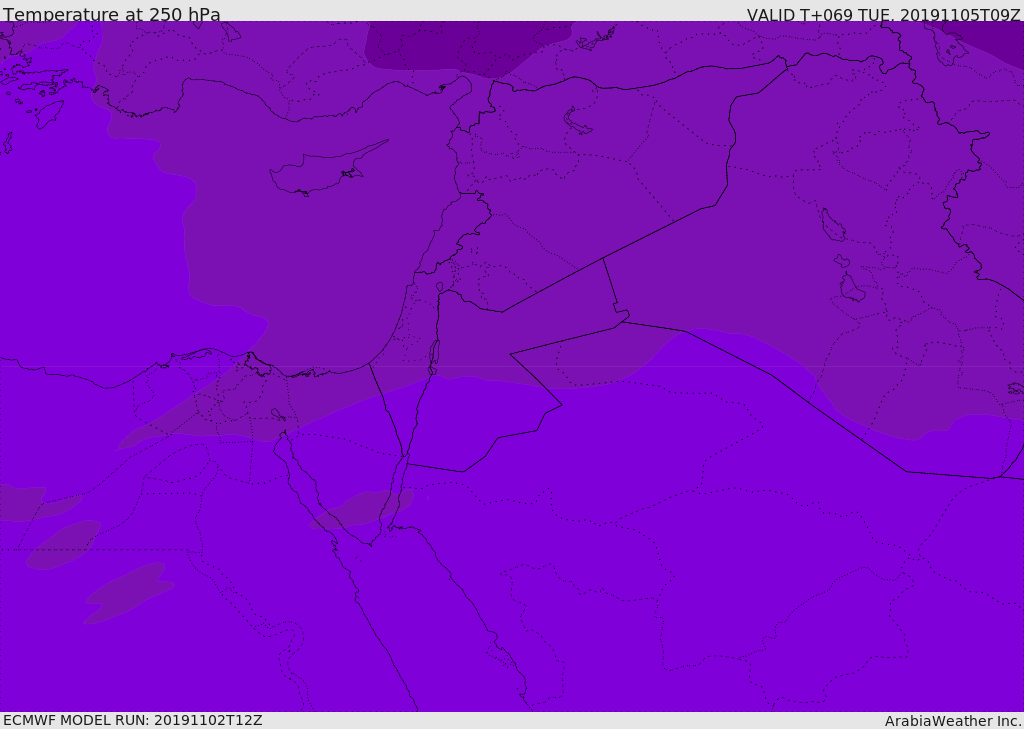
Task: Click the 'ECMWF MODEL RUN: 20191102T12Z' label
Action: click(133, 721)
